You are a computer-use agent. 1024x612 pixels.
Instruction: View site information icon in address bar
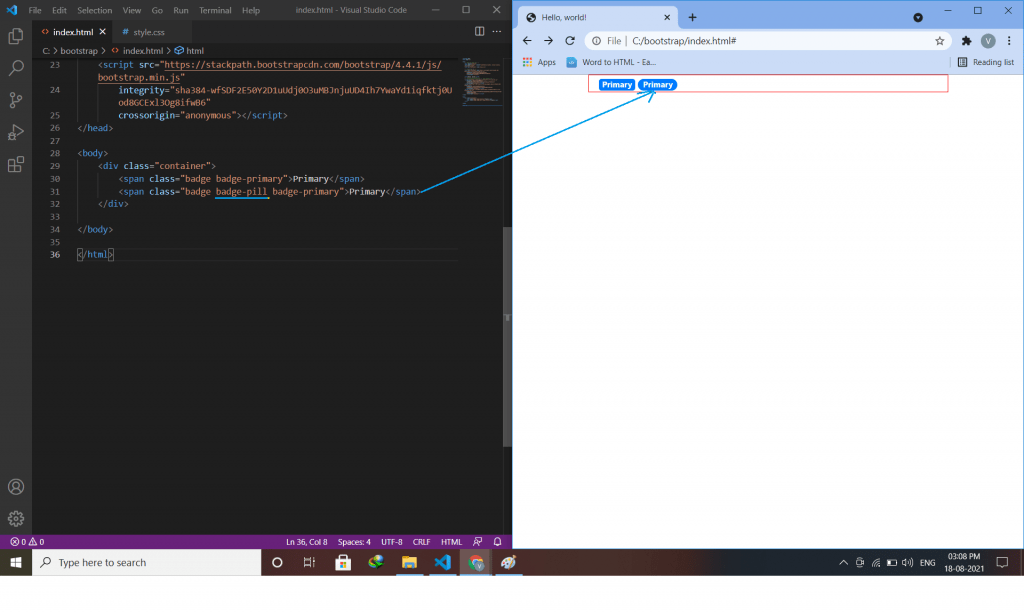click(x=596, y=40)
